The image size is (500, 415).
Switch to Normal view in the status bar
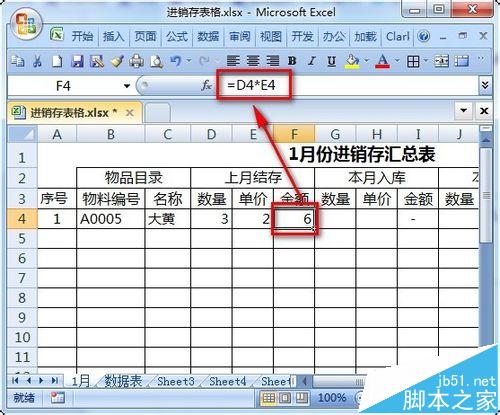pyautogui.click(x=269, y=397)
